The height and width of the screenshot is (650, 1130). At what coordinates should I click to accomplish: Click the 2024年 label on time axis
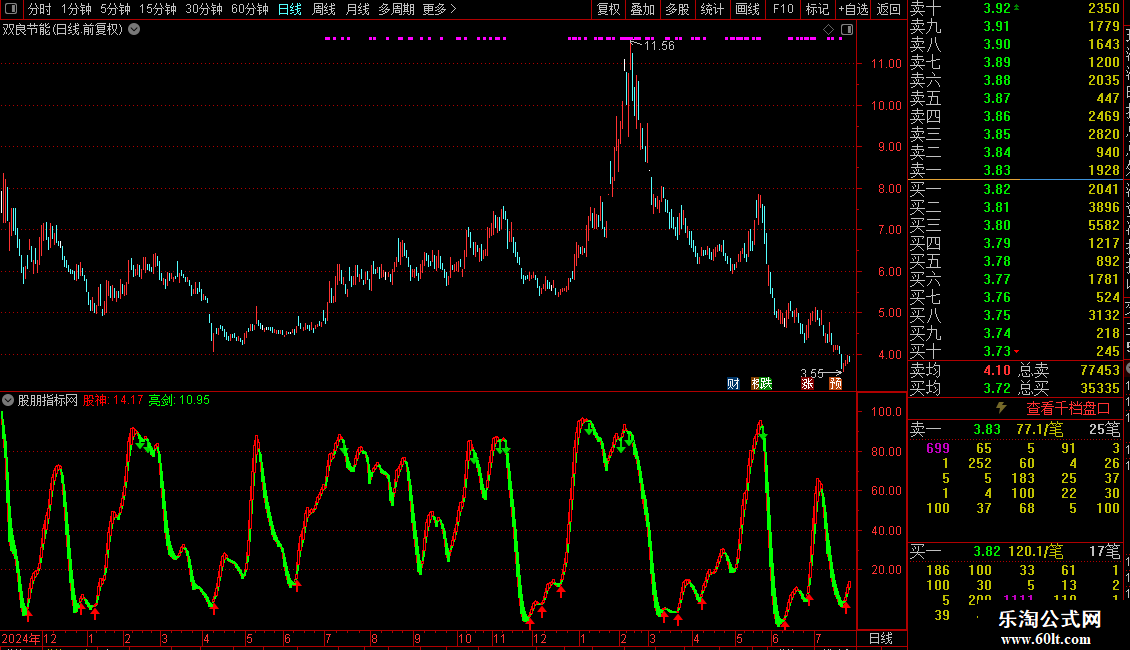(20, 638)
